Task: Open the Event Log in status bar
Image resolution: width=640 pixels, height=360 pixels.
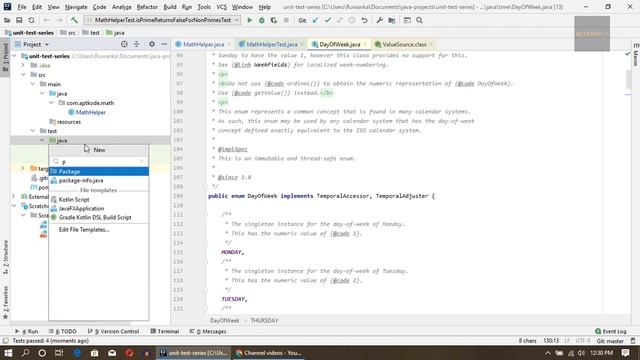Action: [x=611, y=331]
